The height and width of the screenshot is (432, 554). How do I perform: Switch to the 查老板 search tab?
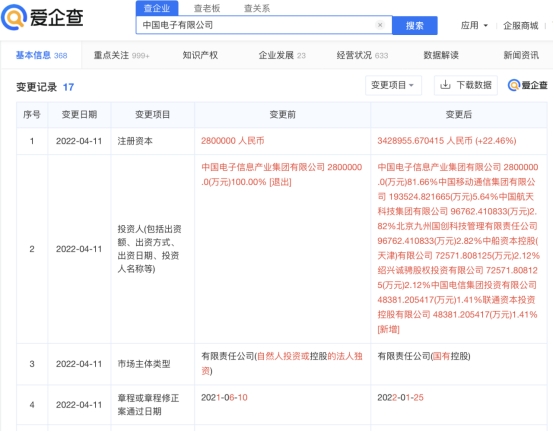[207, 8]
